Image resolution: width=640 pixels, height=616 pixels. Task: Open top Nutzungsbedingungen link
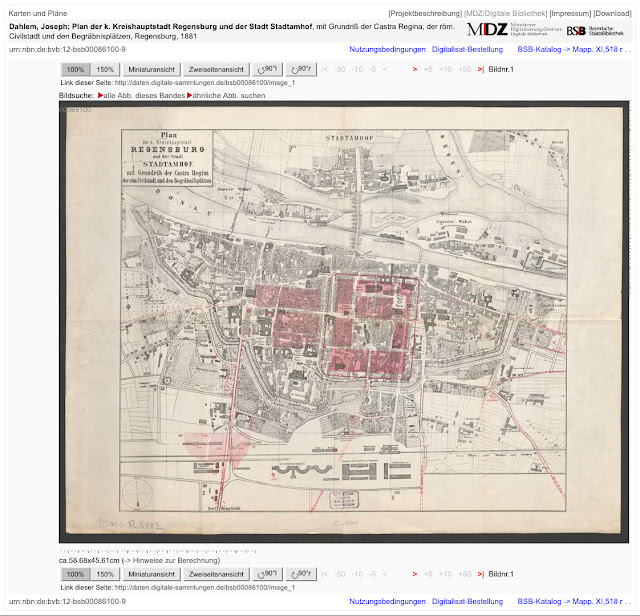(387, 49)
